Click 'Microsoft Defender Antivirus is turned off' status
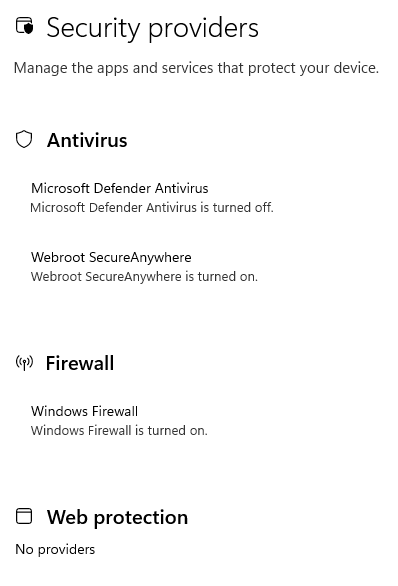The height and width of the screenshot is (586, 398). tap(152, 207)
